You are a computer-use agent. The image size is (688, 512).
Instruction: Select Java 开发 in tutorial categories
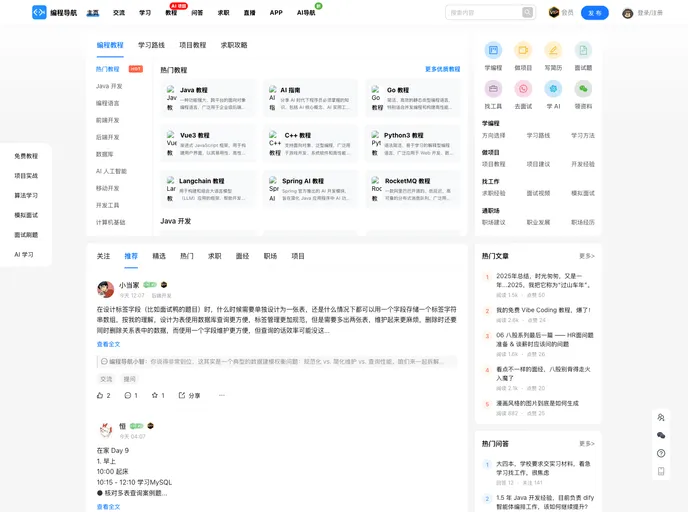point(109,86)
